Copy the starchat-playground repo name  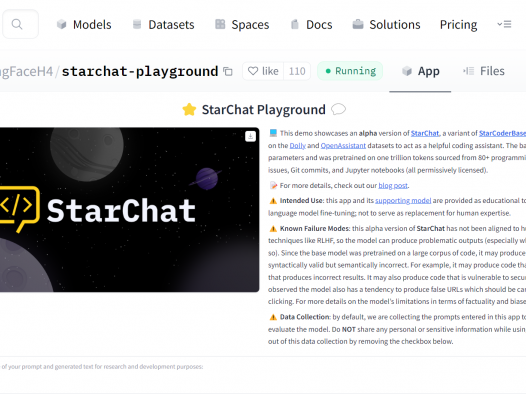click(x=228, y=71)
